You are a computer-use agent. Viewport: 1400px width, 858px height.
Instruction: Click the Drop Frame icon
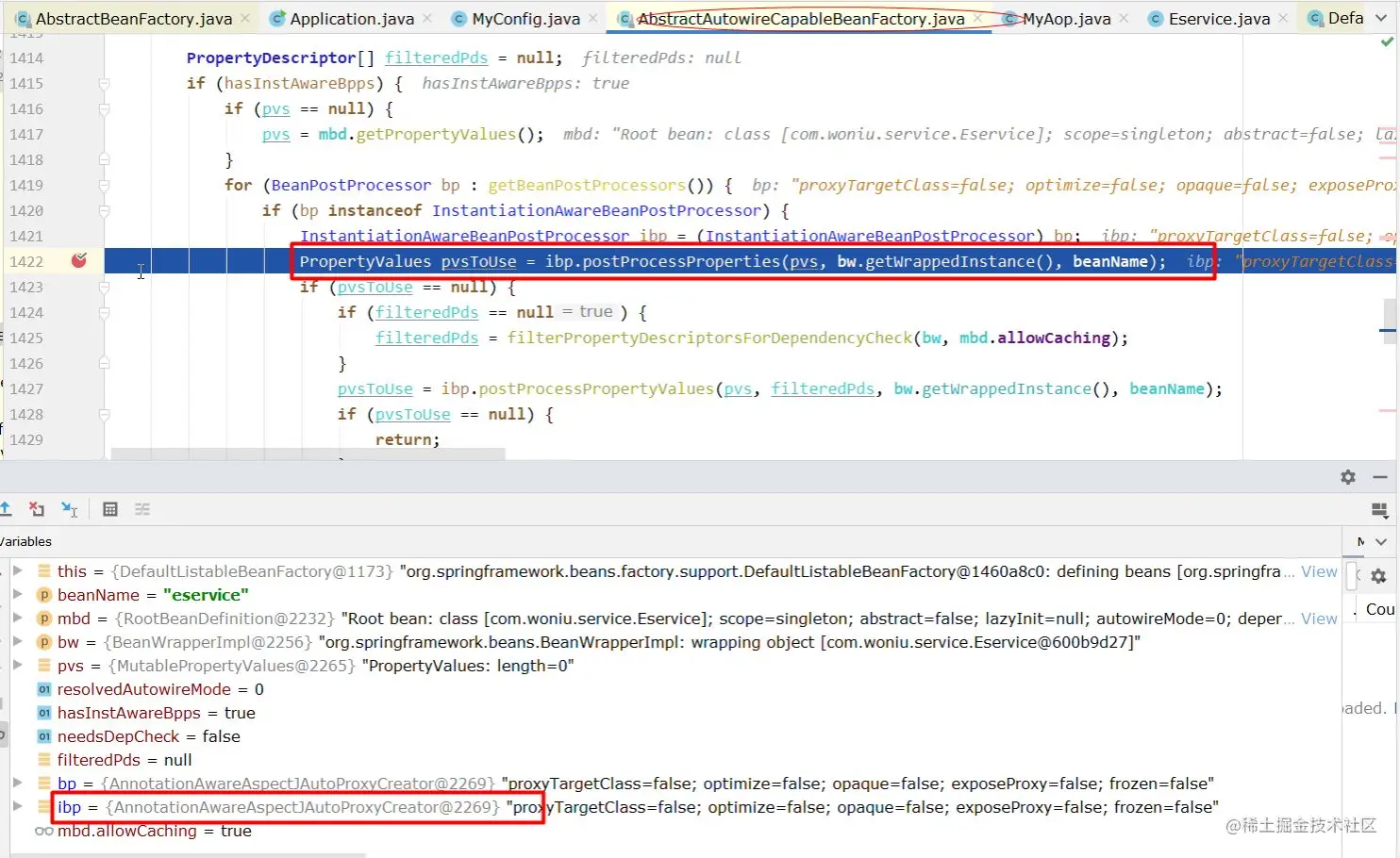click(37, 509)
